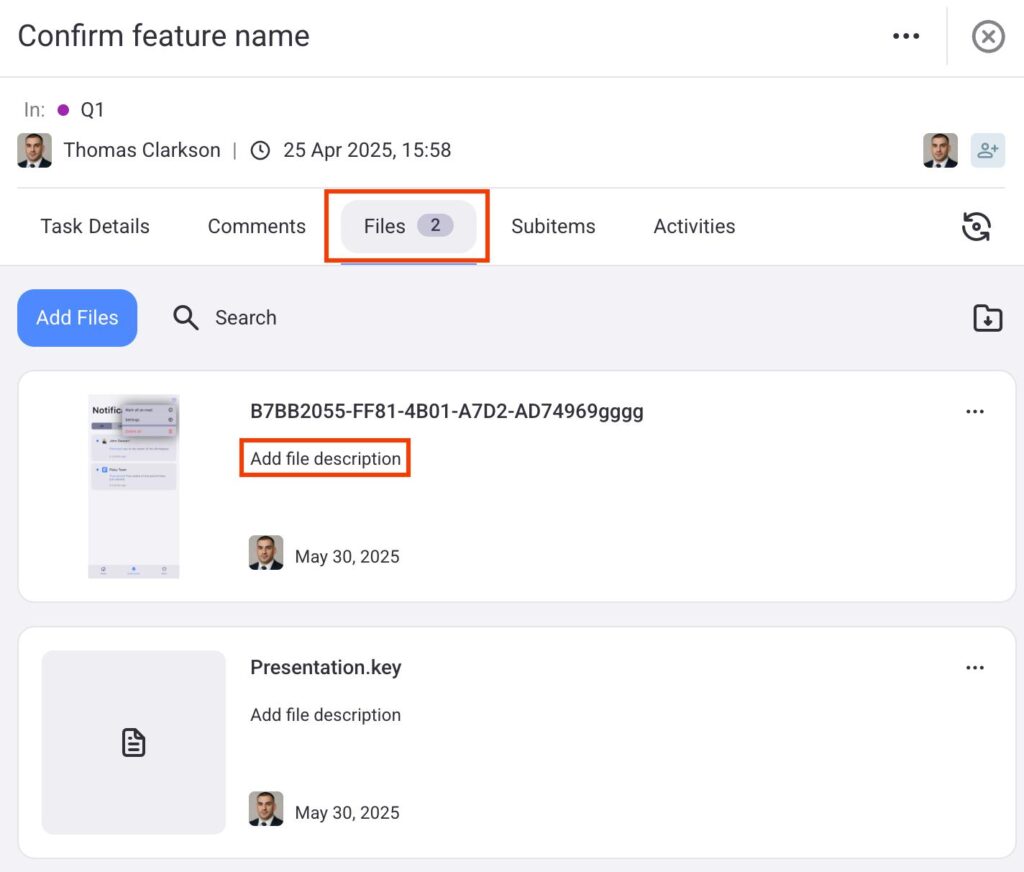
Task: Close the Confirm feature name panel
Action: pyautogui.click(x=987, y=37)
